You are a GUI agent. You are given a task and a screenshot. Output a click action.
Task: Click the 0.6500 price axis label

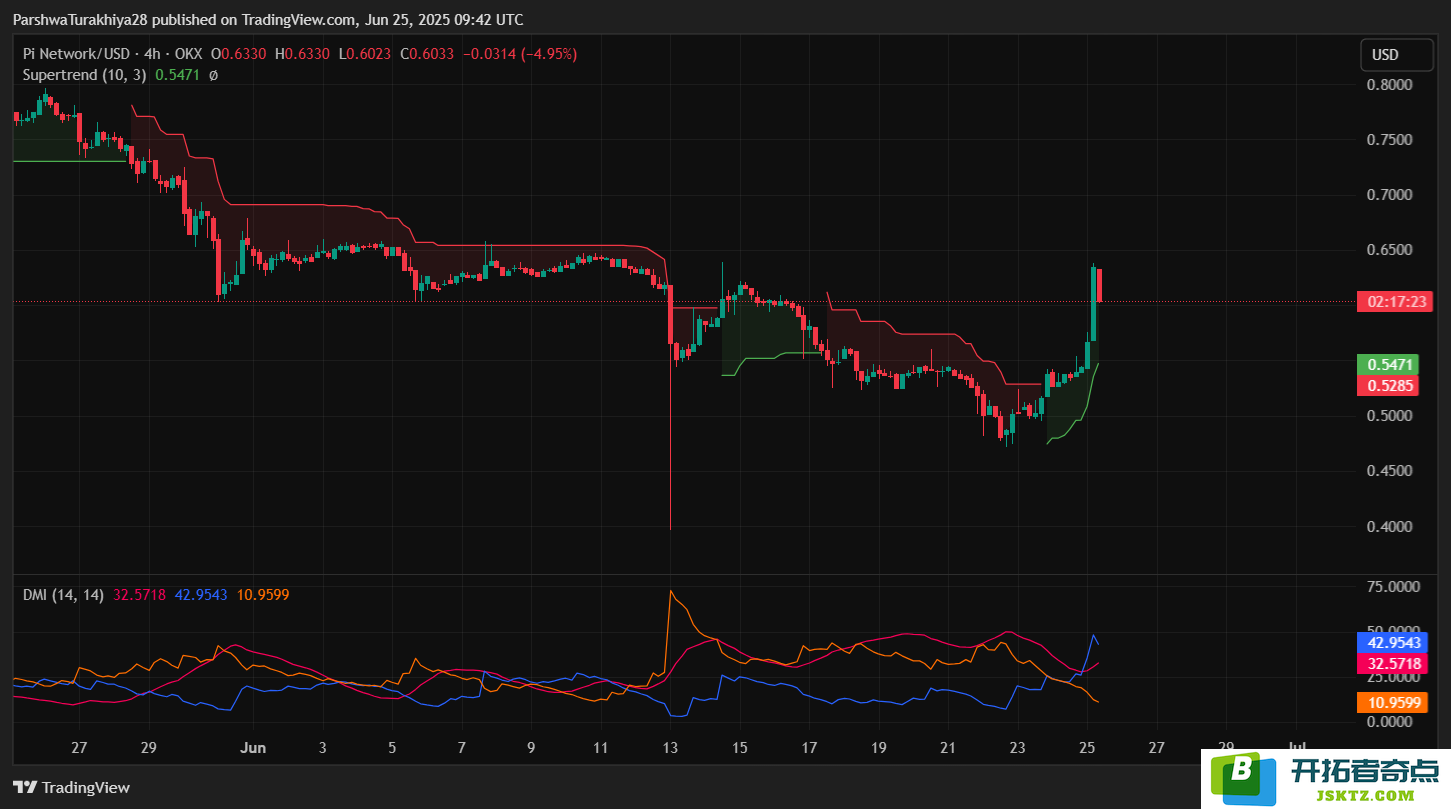[x=1390, y=250]
